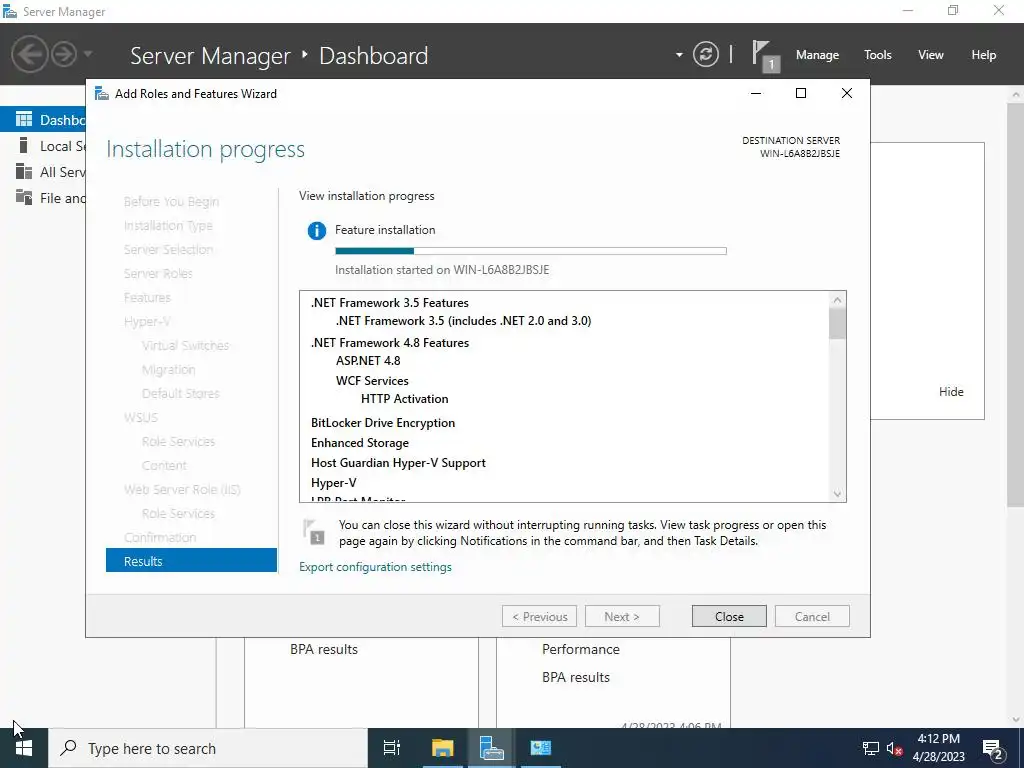Open navigation history dropdown beside forward arrow

pyautogui.click(x=88, y=54)
